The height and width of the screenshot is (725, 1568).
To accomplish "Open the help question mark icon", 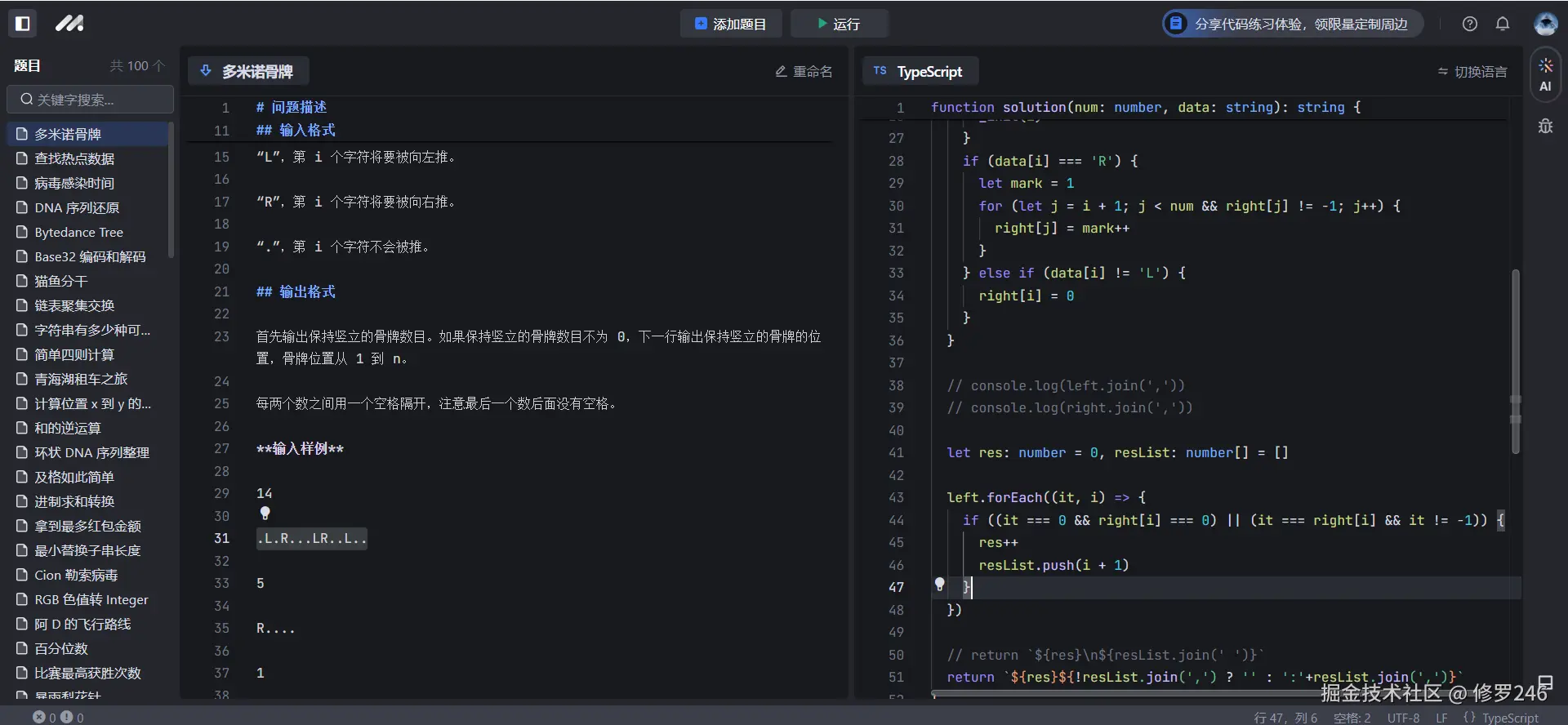I will pos(1469,24).
